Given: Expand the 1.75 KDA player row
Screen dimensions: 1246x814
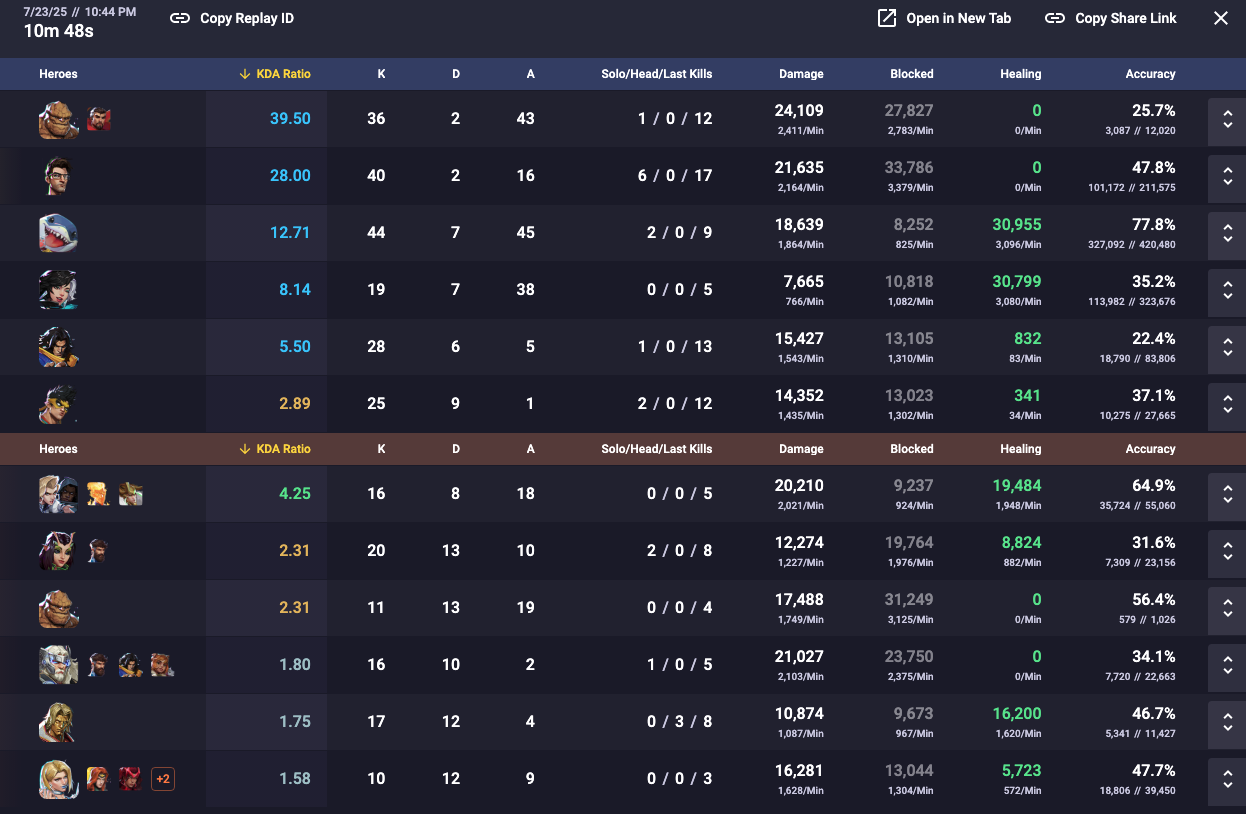Looking at the screenshot, I should click(x=1227, y=722).
